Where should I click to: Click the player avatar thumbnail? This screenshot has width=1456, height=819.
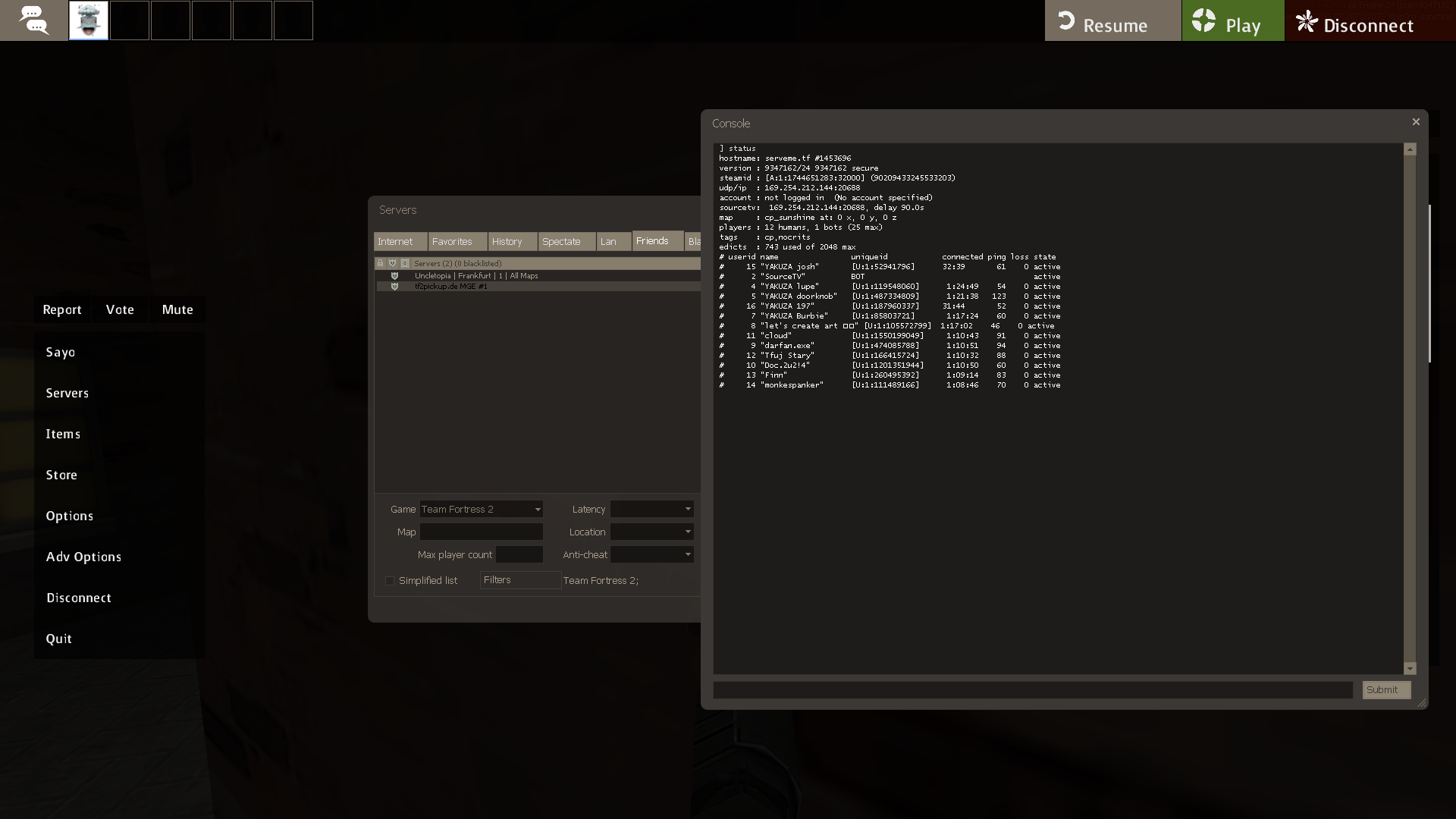pos(89,20)
